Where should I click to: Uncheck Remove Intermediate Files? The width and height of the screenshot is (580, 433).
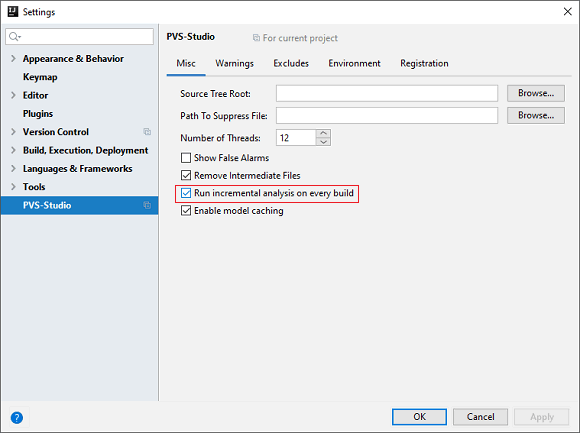186,175
